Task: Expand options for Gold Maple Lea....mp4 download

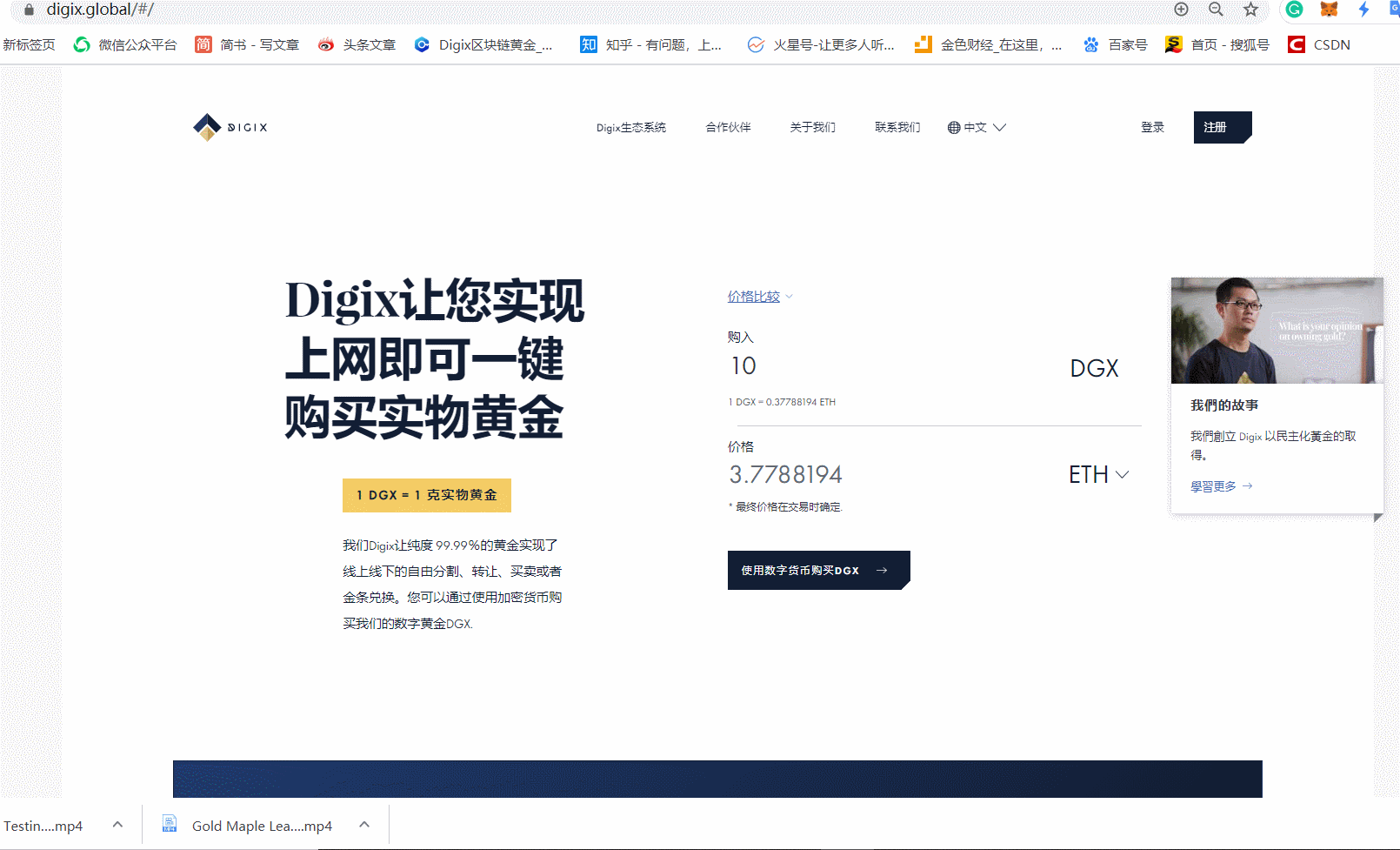Action: tap(365, 825)
